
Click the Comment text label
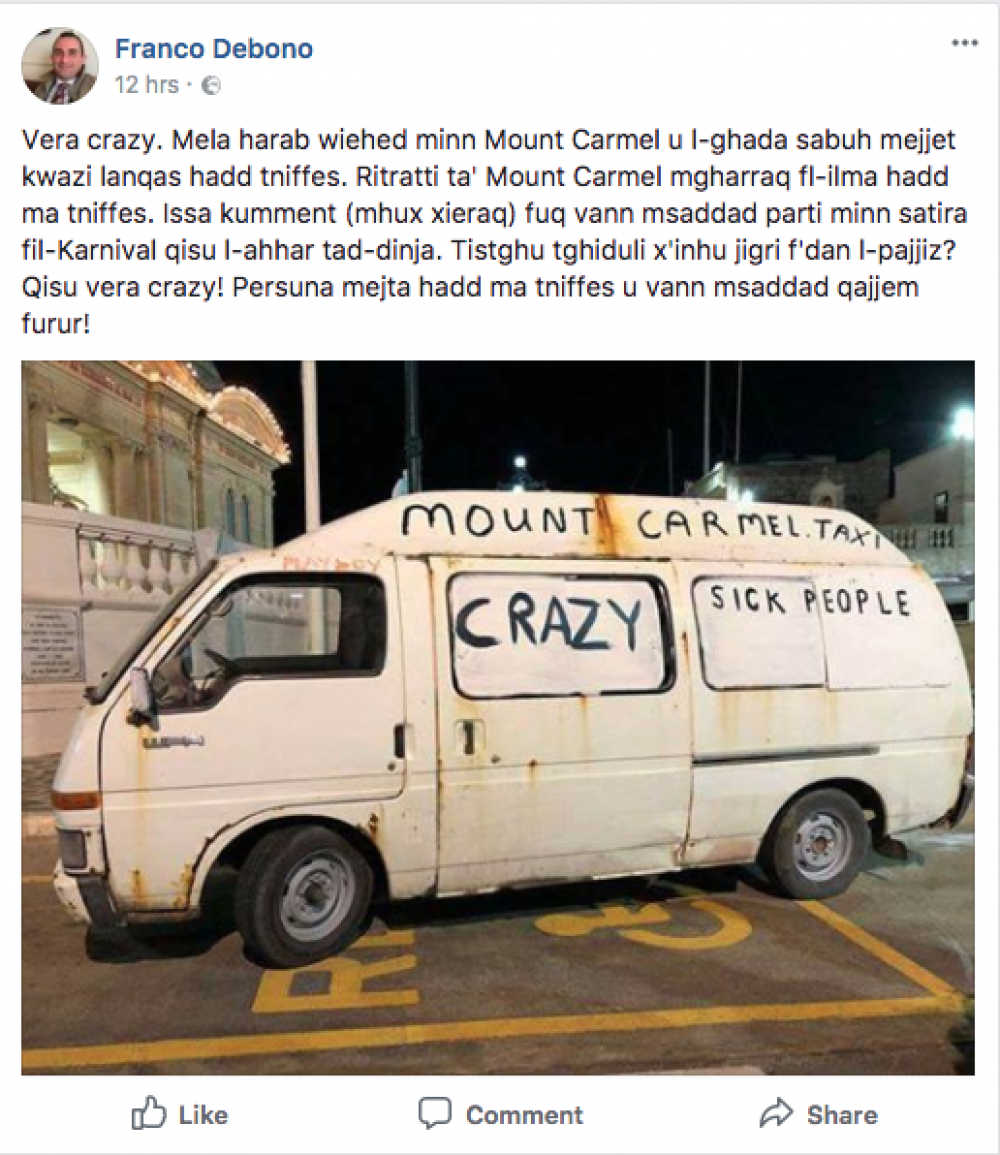pos(524,1115)
